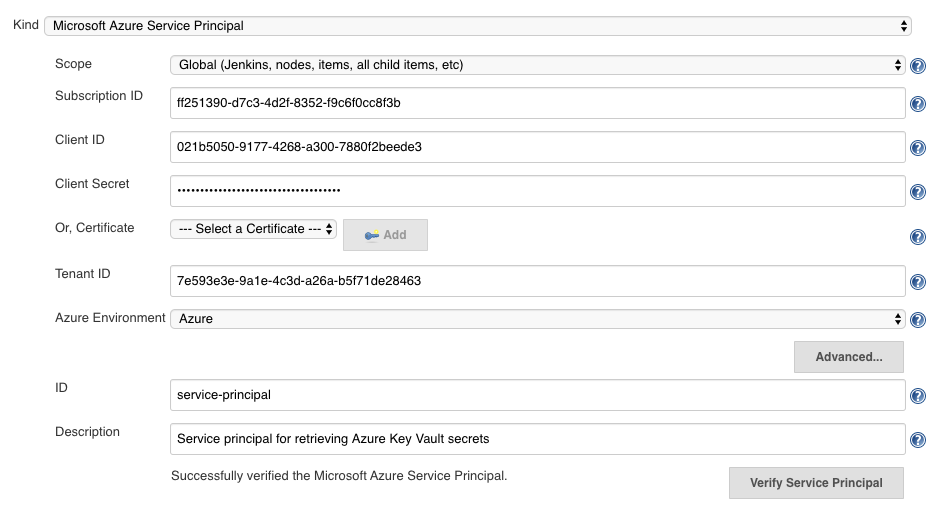The width and height of the screenshot is (940, 514).
Task: Edit the Description text field
Action: pyautogui.click(x=538, y=439)
